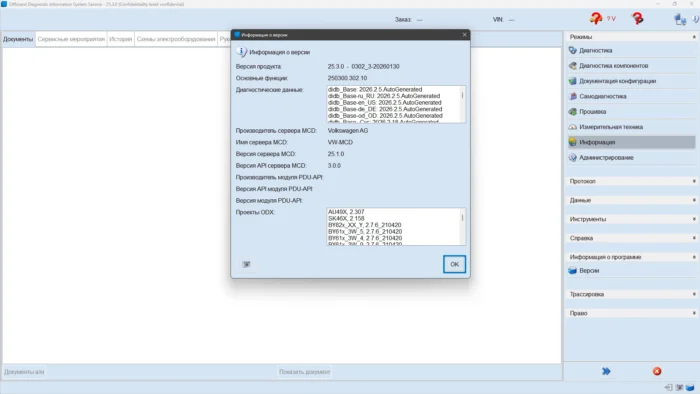The image size is (700, 394).
Task: Click core functions value '250300.302.10'
Action: click(347, 78)
